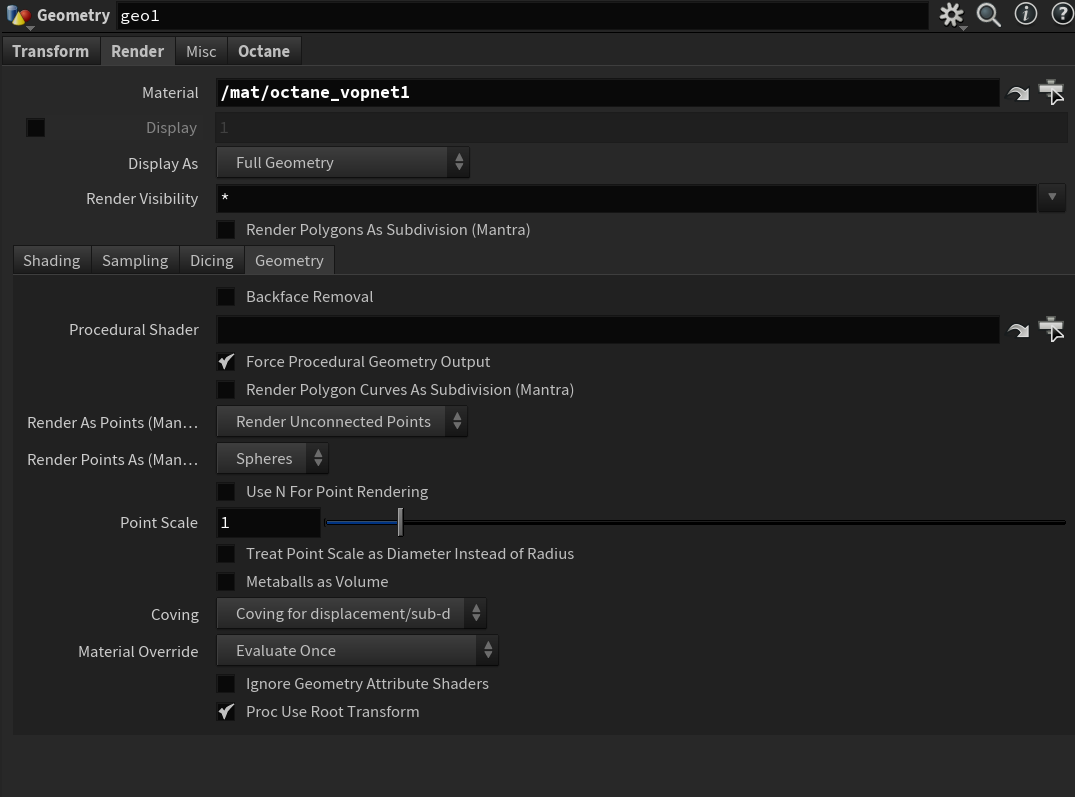Disable Proc Use Root Transform checkbox

coord(227,712)
